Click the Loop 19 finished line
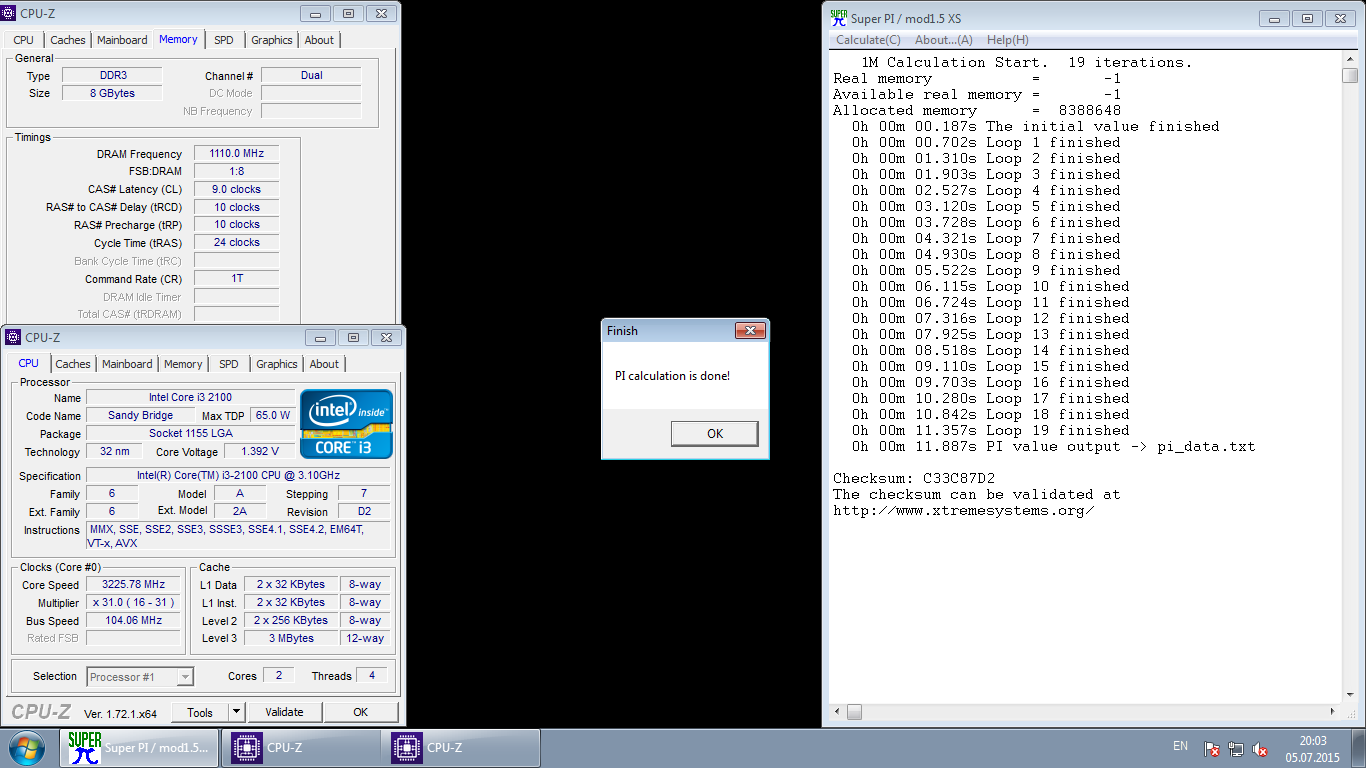Viewport: 1366px width, 768px height. pos(991,430)
